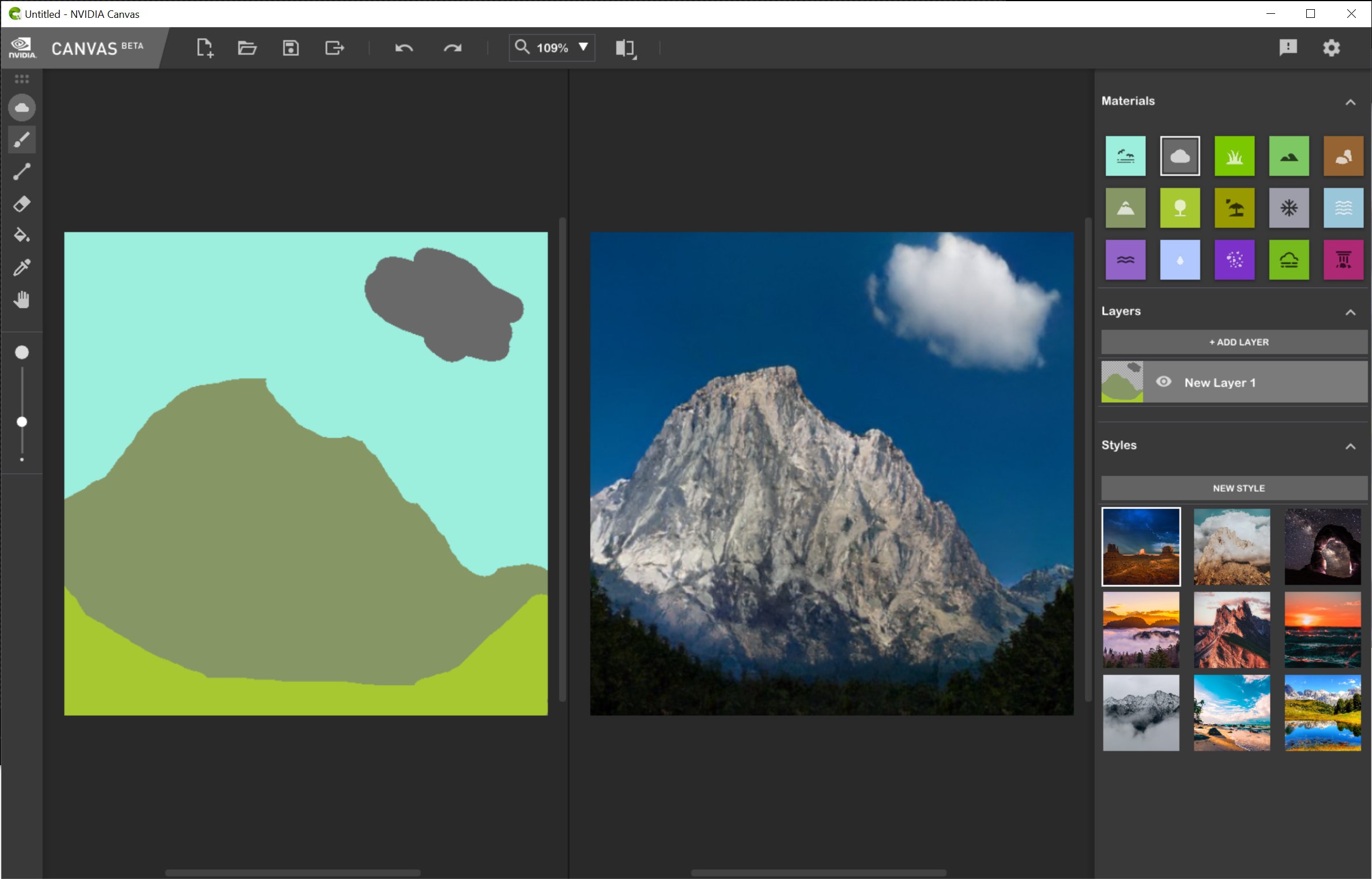Apply the red sunset ocean style
1372x879 pixels.
tap(1322, 629)
